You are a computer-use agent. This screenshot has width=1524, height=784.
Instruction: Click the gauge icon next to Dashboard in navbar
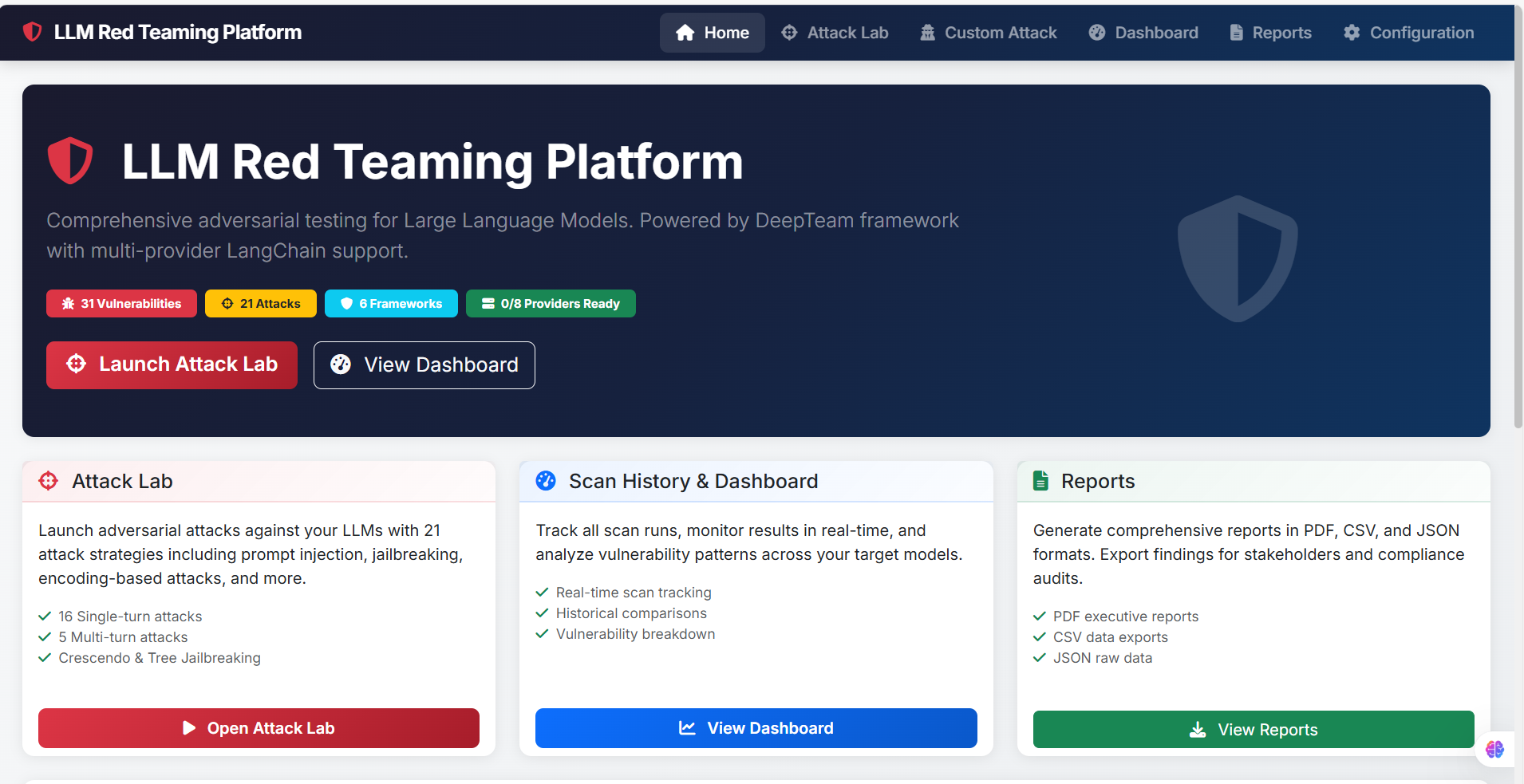point(1096,33)
